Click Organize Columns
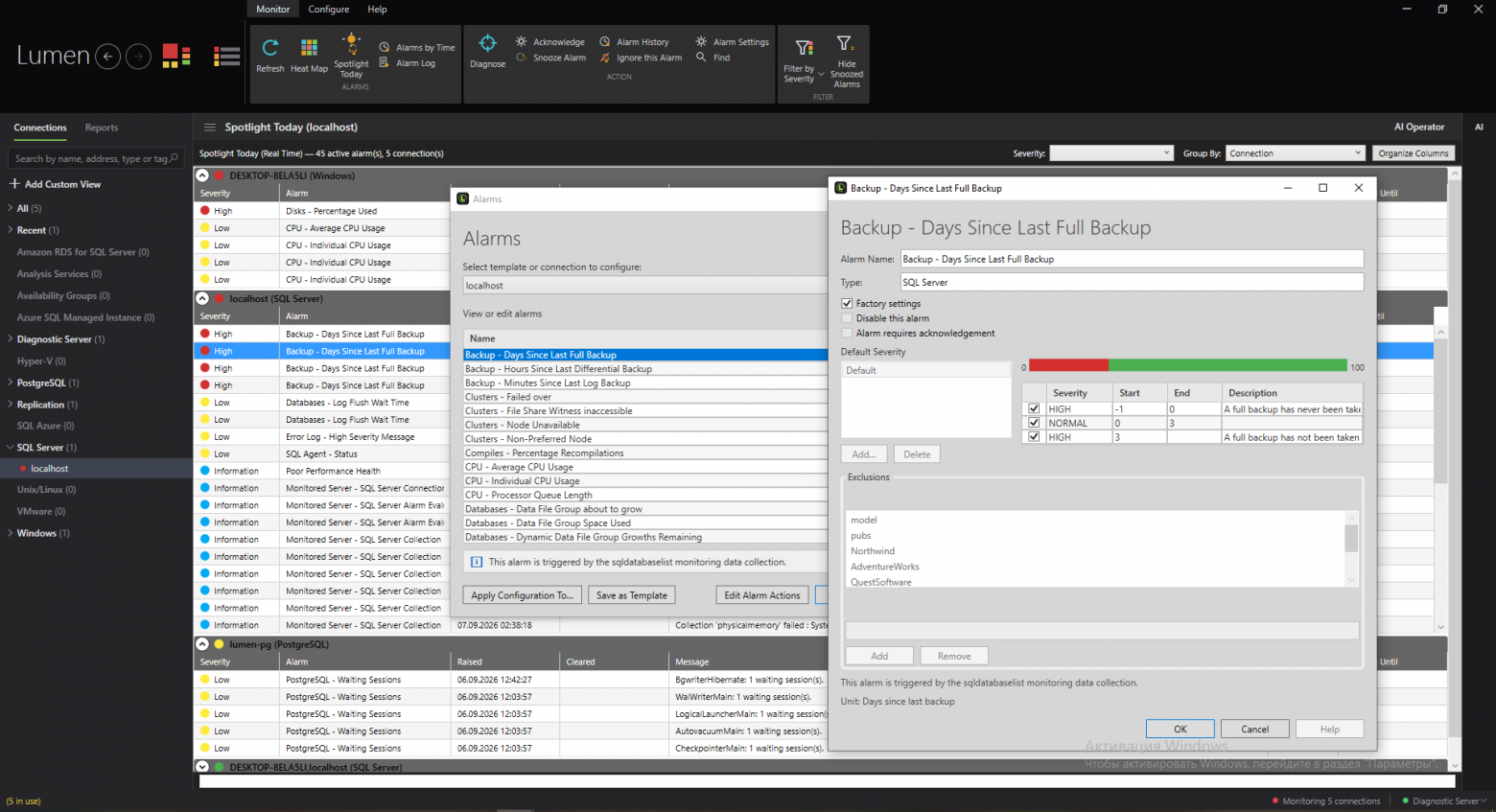The image size is (1496, 812). point(1414,153)
